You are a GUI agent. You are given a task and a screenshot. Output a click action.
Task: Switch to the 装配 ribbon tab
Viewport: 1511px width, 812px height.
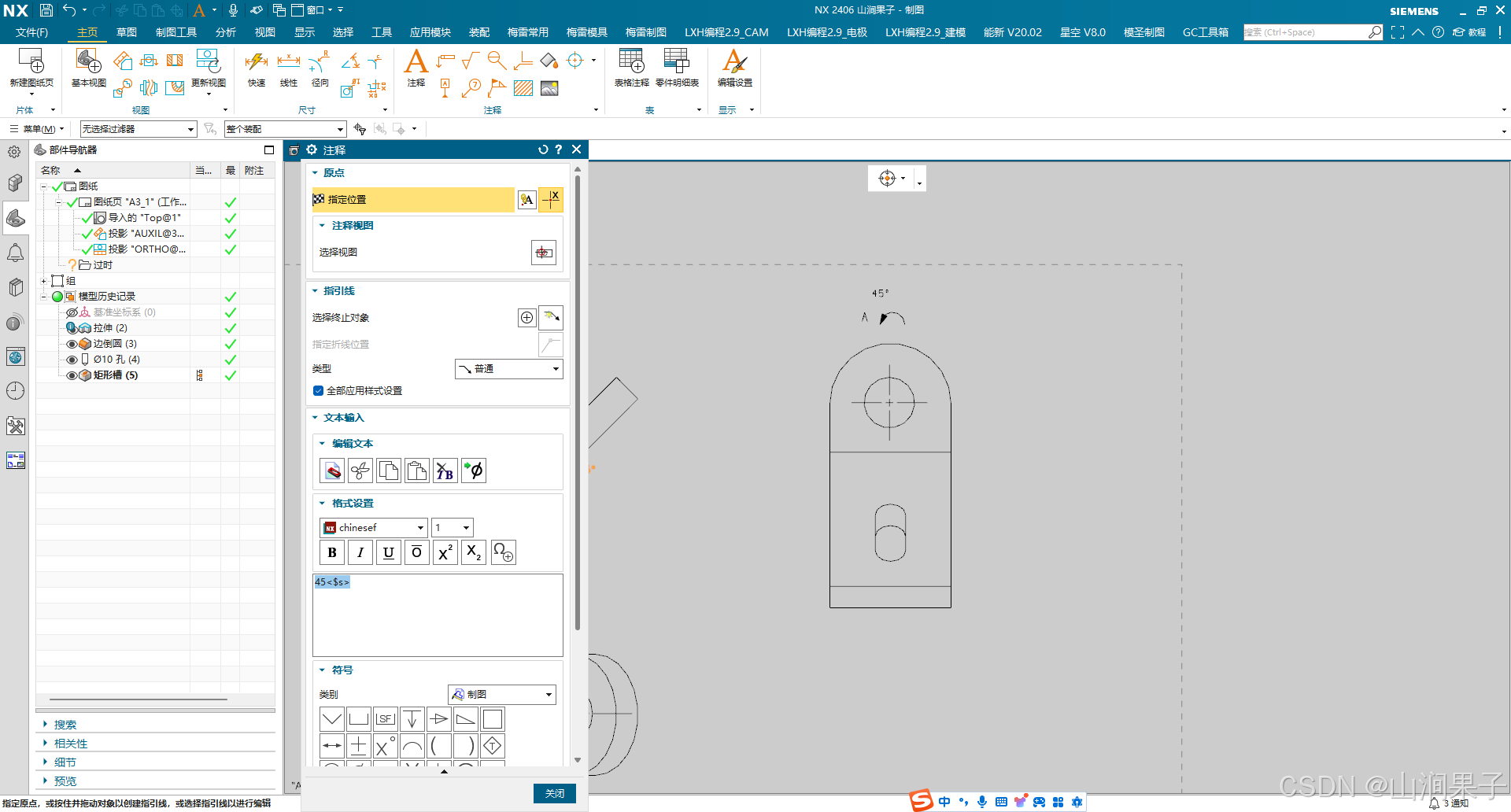pyautogui.click(x=479, y=32)
